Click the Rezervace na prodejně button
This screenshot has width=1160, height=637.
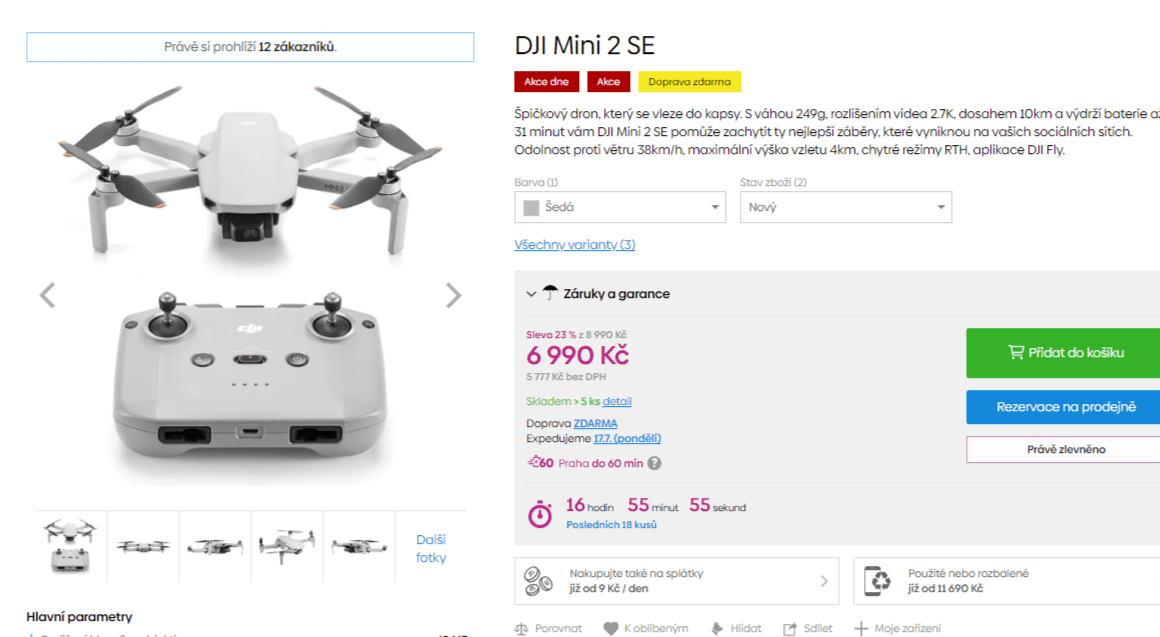[1063, 407]
